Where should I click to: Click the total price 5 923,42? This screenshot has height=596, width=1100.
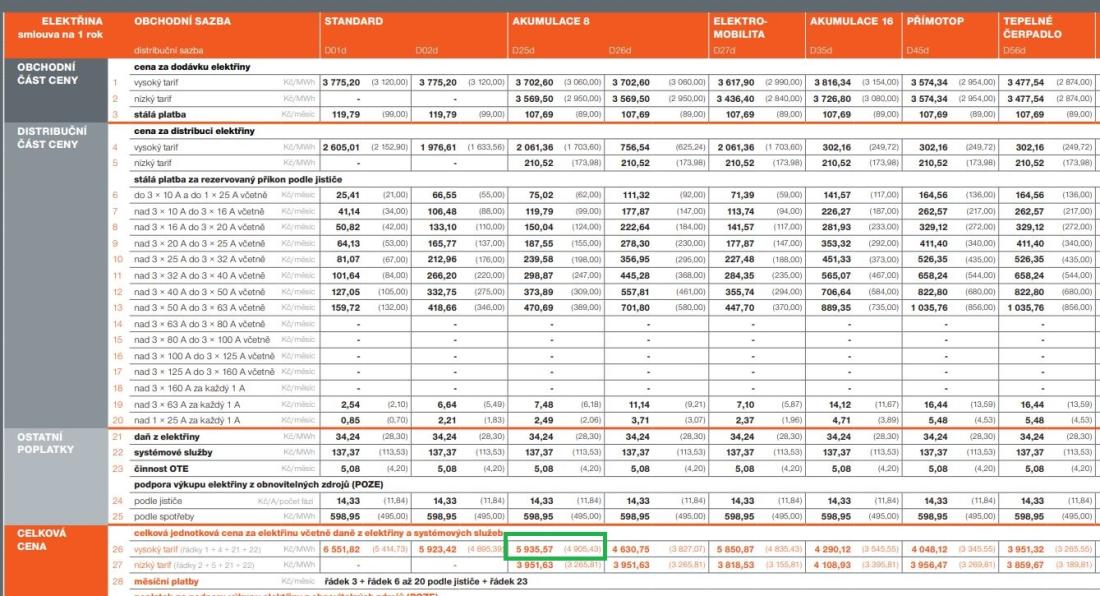point(438,549)
